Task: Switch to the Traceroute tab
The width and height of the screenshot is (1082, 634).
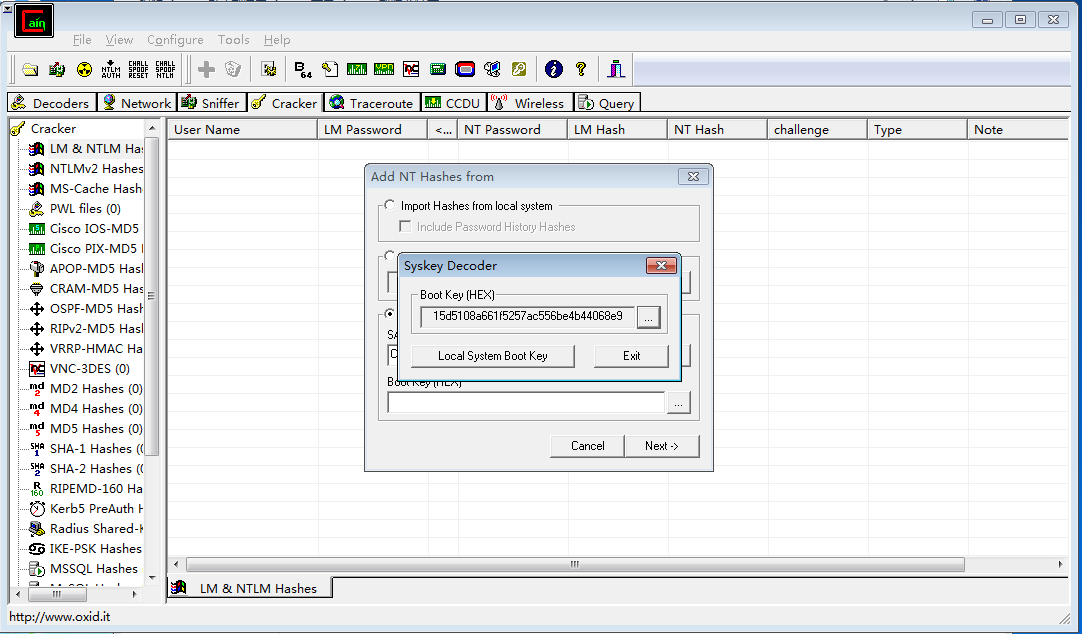Action: [371, 103]
